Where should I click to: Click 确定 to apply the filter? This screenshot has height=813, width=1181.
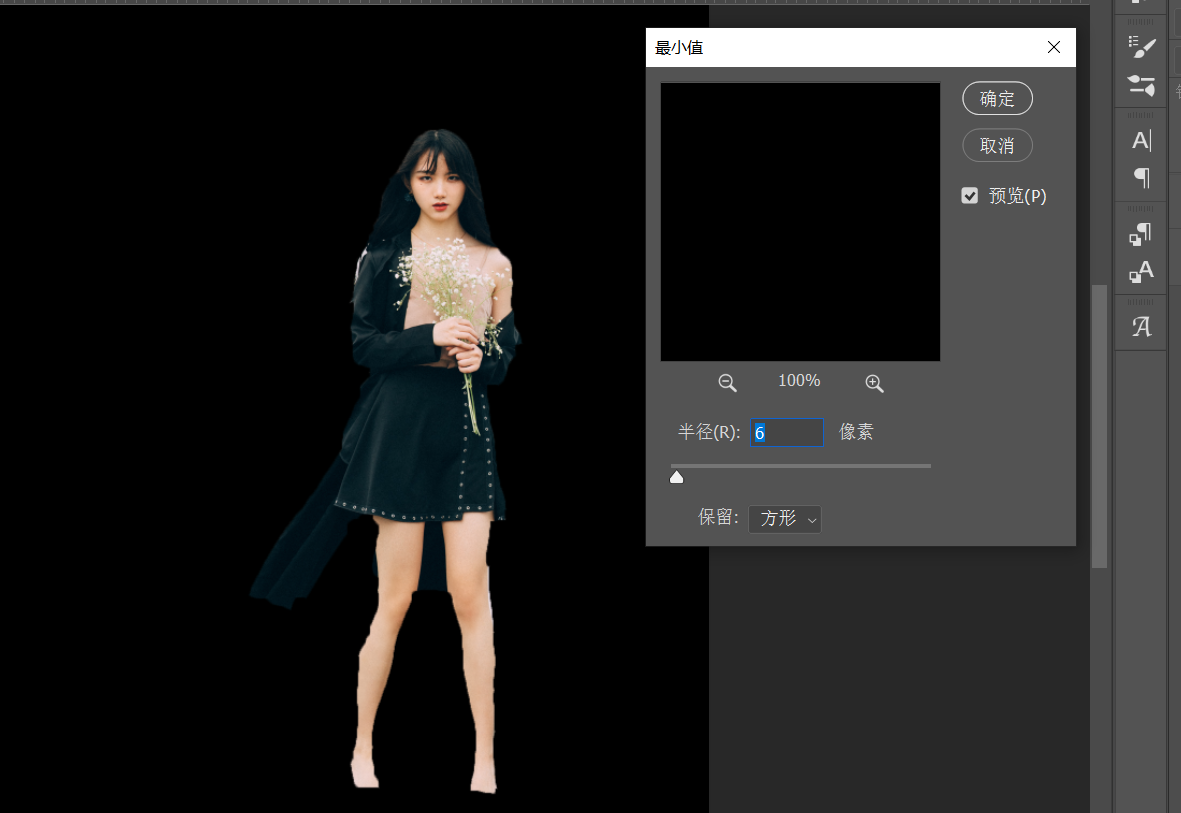click(x=997, y=99)
